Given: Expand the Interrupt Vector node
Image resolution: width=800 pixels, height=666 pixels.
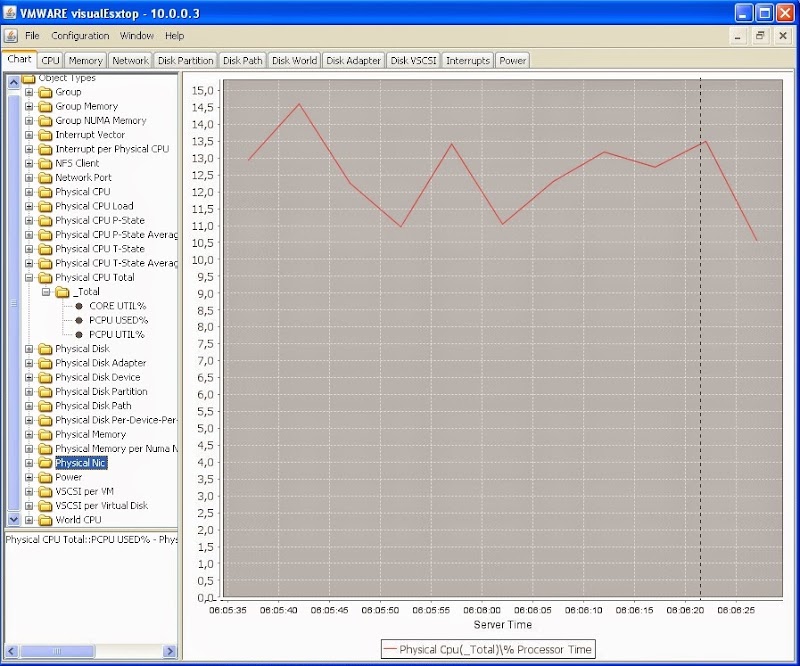Looking at the screenshot, I should pos(29,135).
